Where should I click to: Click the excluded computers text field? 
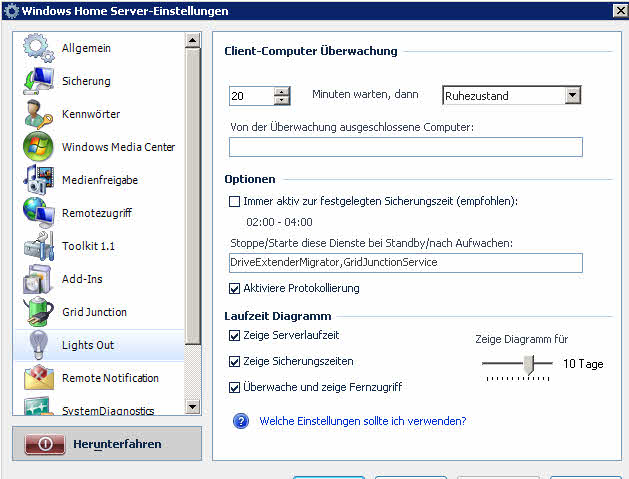pos(406,147)
